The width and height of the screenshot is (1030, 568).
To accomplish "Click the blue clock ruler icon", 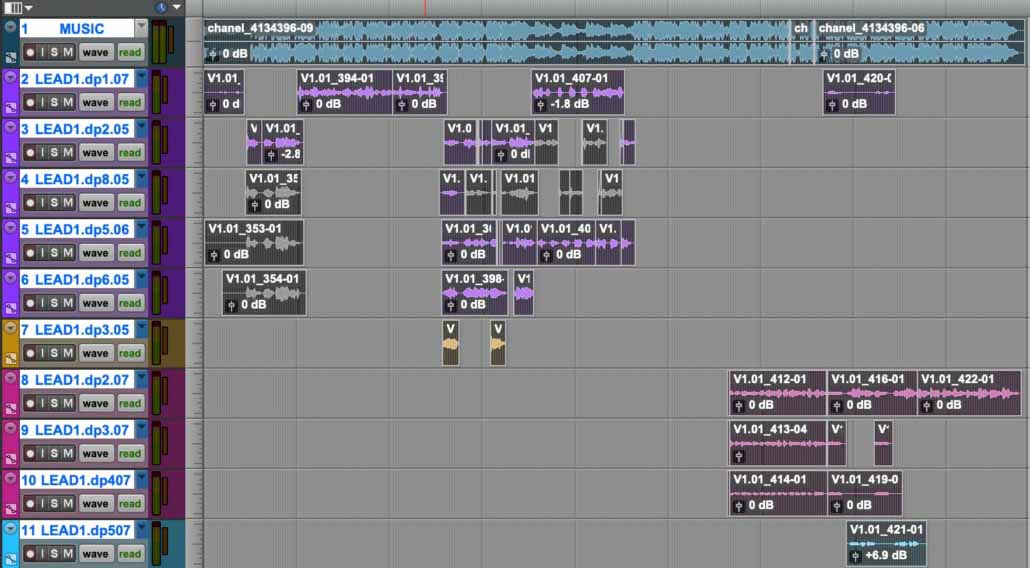I will tap(162, 8).
